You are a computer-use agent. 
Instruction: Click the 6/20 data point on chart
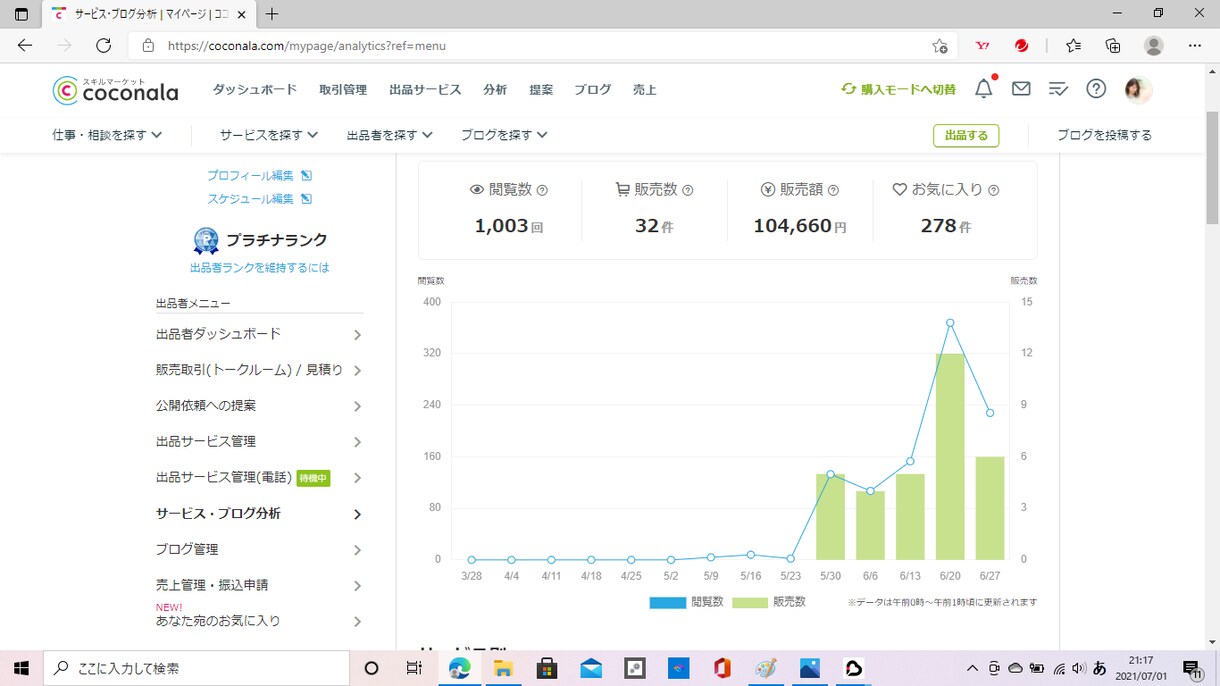(950, 322)
